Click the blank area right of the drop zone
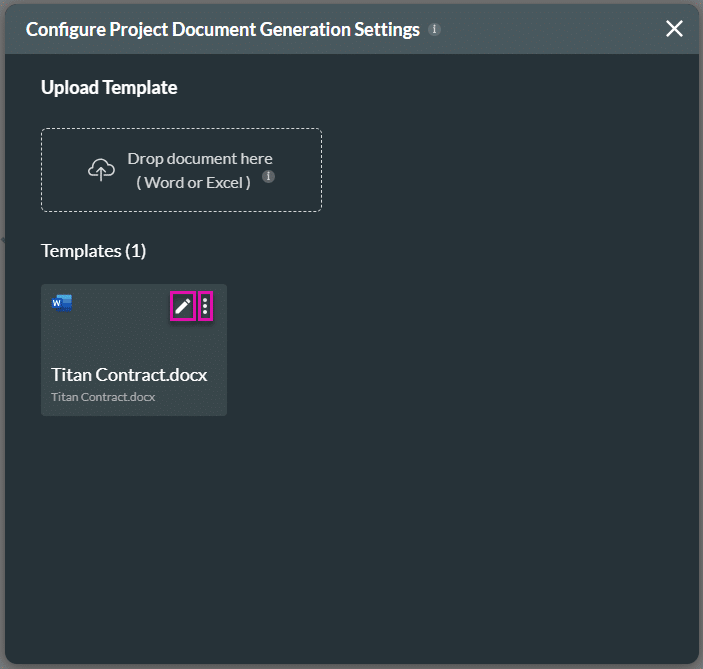The width and height of the screenshot is (703, 669). tap(500, 170)
